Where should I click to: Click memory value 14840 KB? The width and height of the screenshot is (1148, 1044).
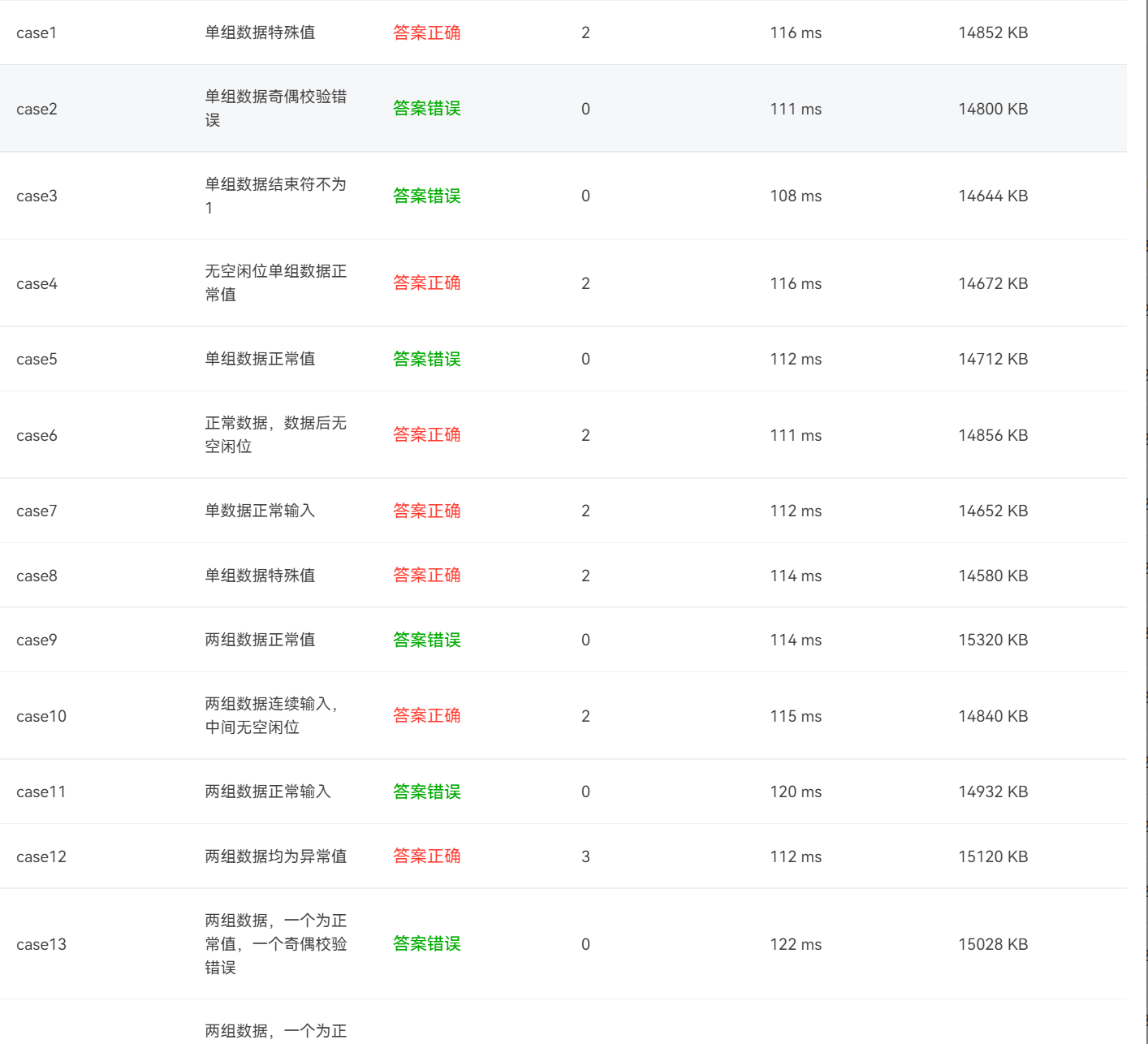[x=993, y=717]
